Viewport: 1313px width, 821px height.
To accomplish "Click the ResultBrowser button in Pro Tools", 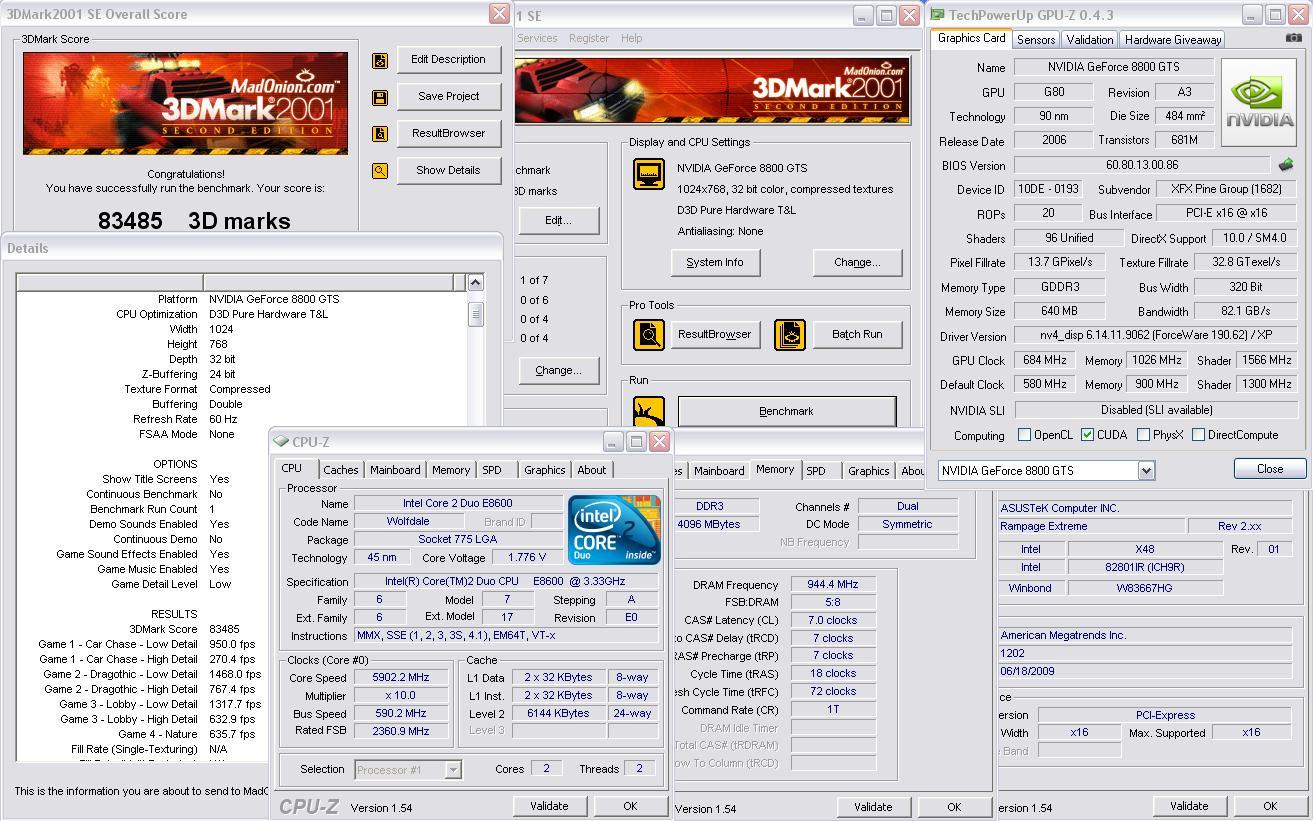I will 714,334.
